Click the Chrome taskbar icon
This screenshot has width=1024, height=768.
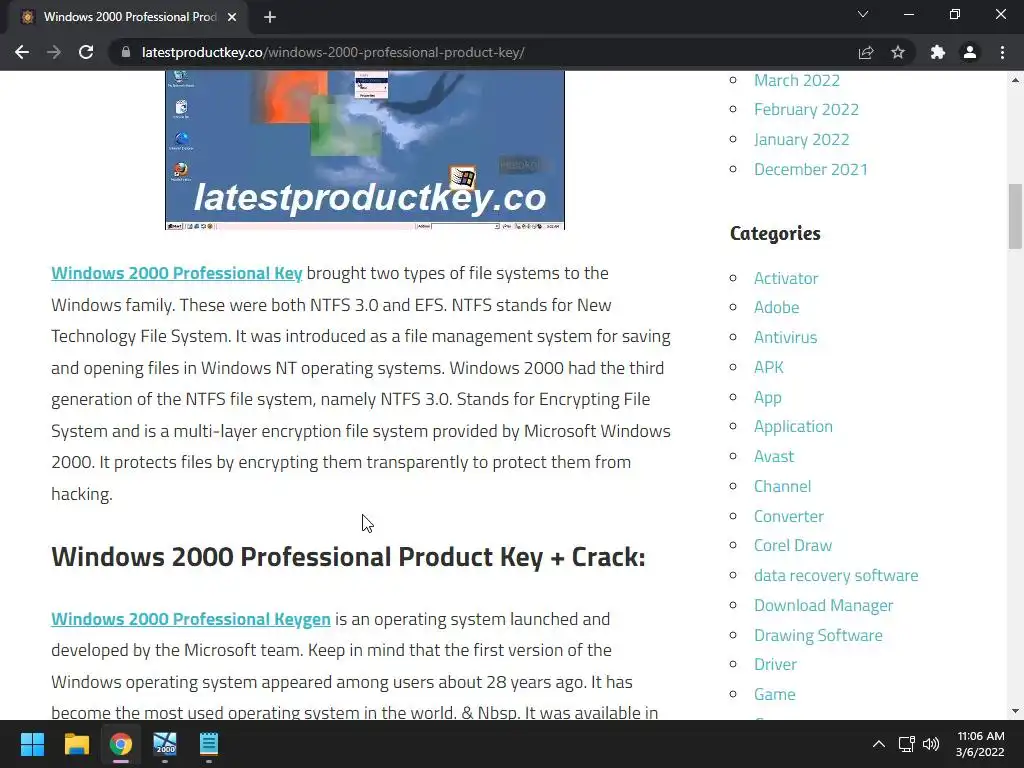(121, 744)
